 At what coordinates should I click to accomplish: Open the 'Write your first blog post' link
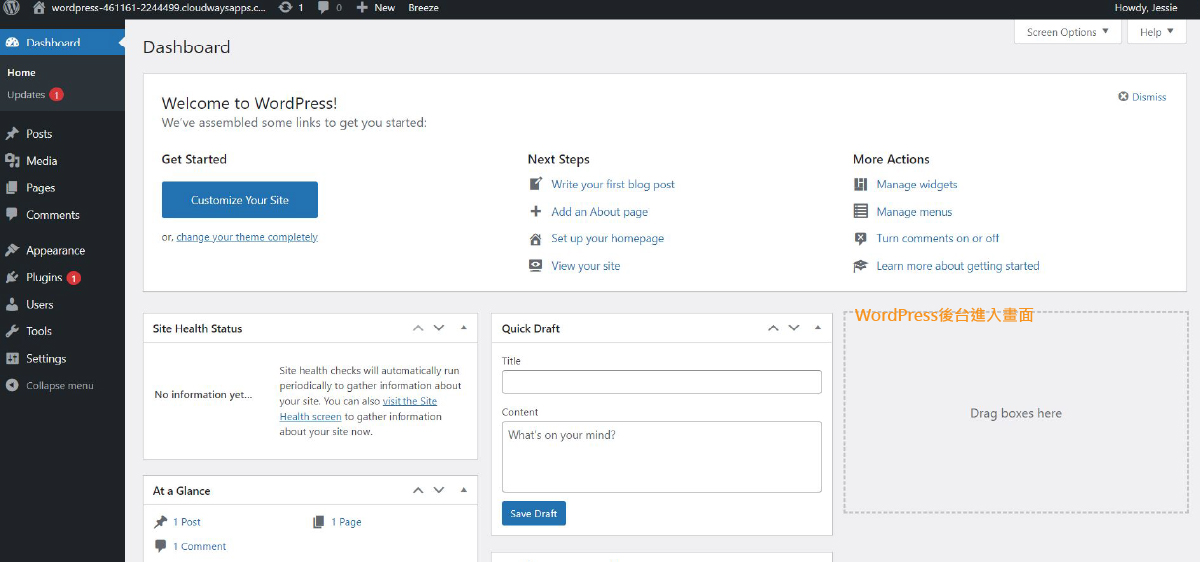(x=612, y=184)
